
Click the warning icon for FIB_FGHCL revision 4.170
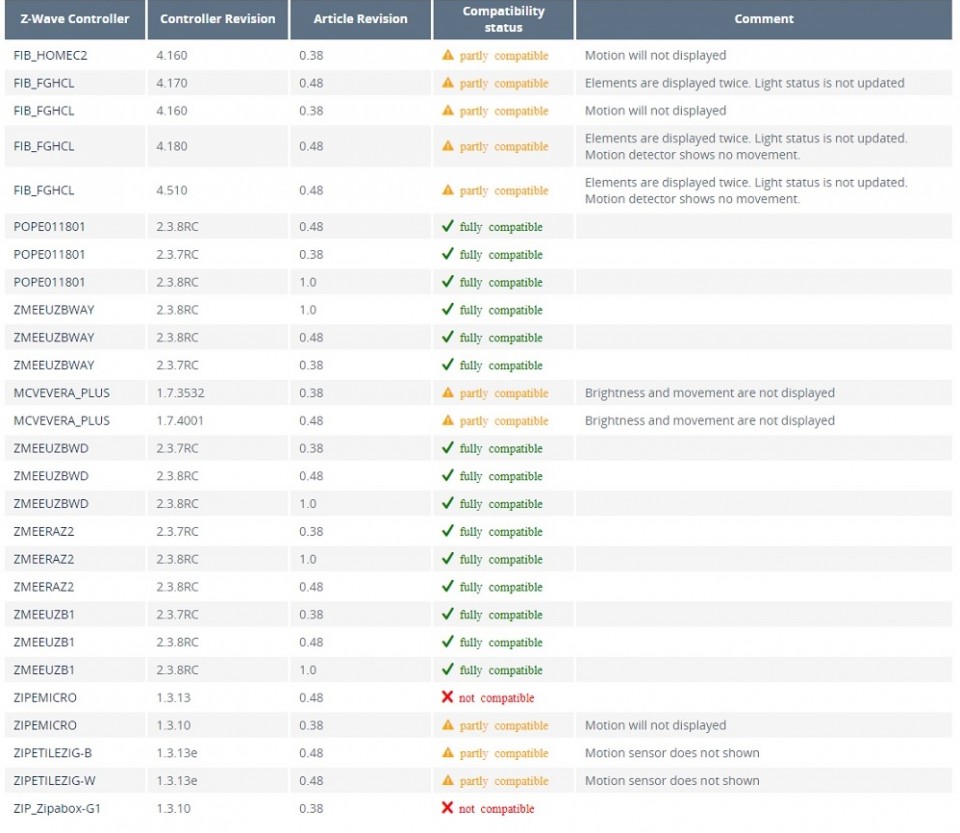pos(448,83)
